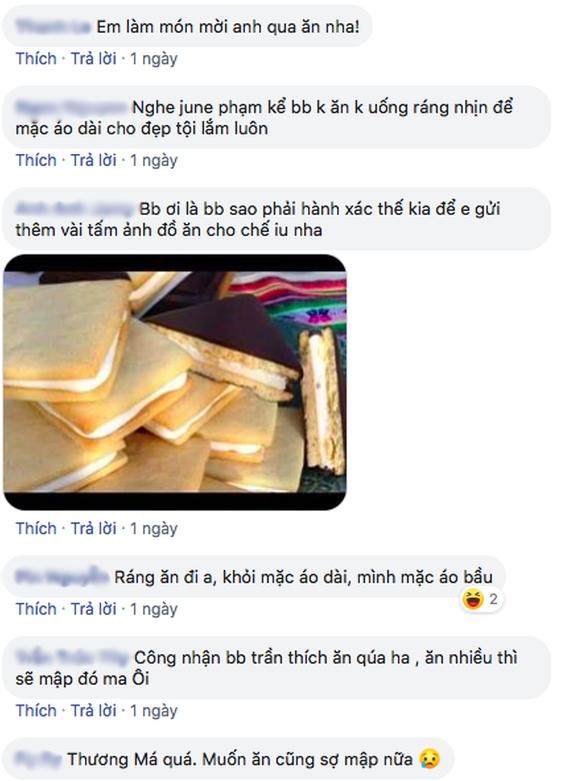Reply to the 'Ráng ăn đi a' comment
563x781 pixels.
(x=93, y=609)
